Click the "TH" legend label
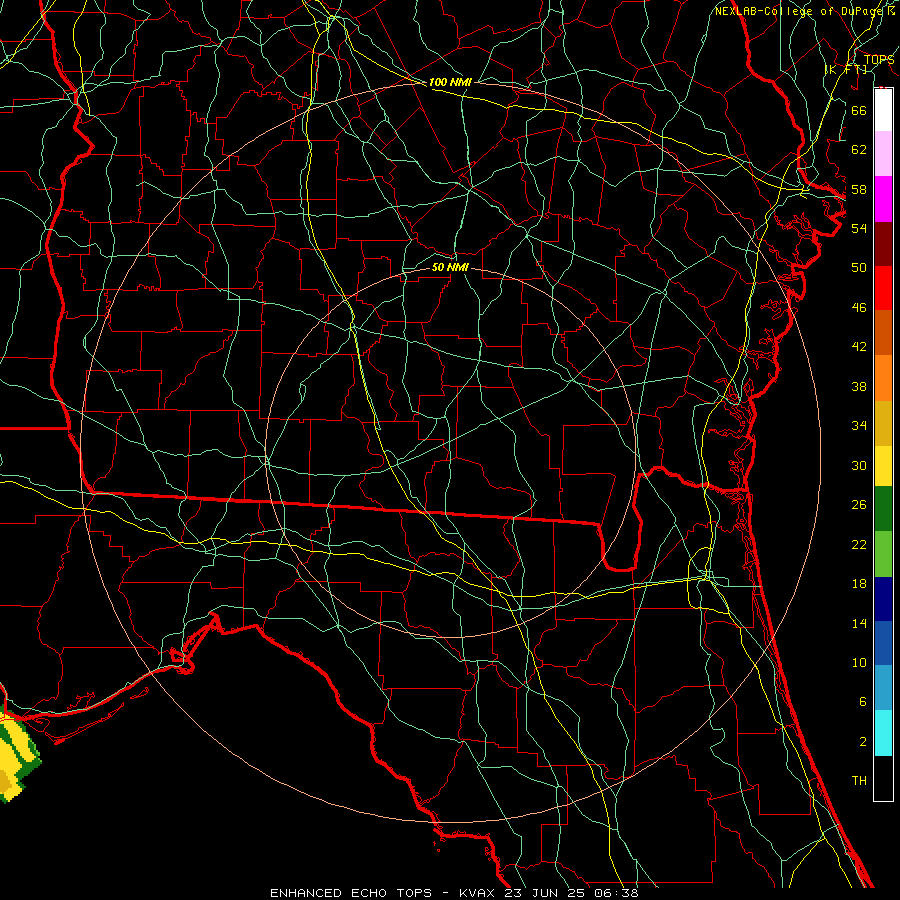900x900 pixels. pyautogui.click(x=859, y=781)
